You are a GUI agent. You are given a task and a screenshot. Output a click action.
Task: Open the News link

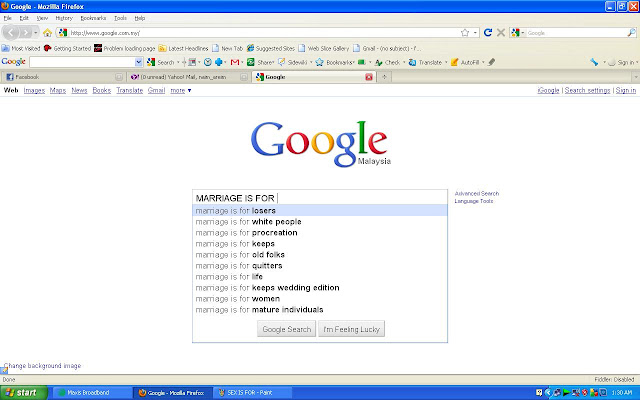pos(79,90)
